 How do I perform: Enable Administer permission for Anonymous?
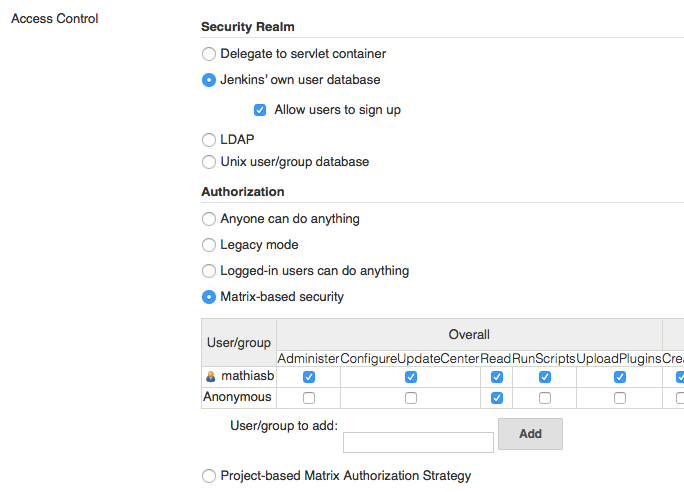tap(309, 398)
